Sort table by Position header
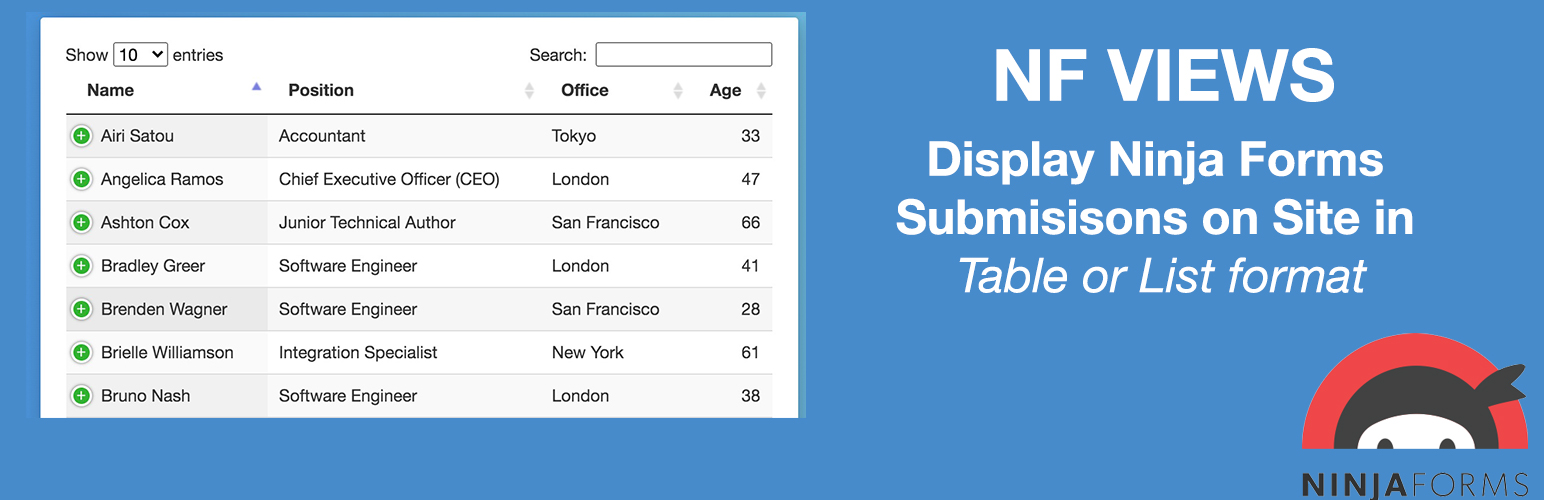The height and width of the screenshot is (500, 1544). (321, 90)
